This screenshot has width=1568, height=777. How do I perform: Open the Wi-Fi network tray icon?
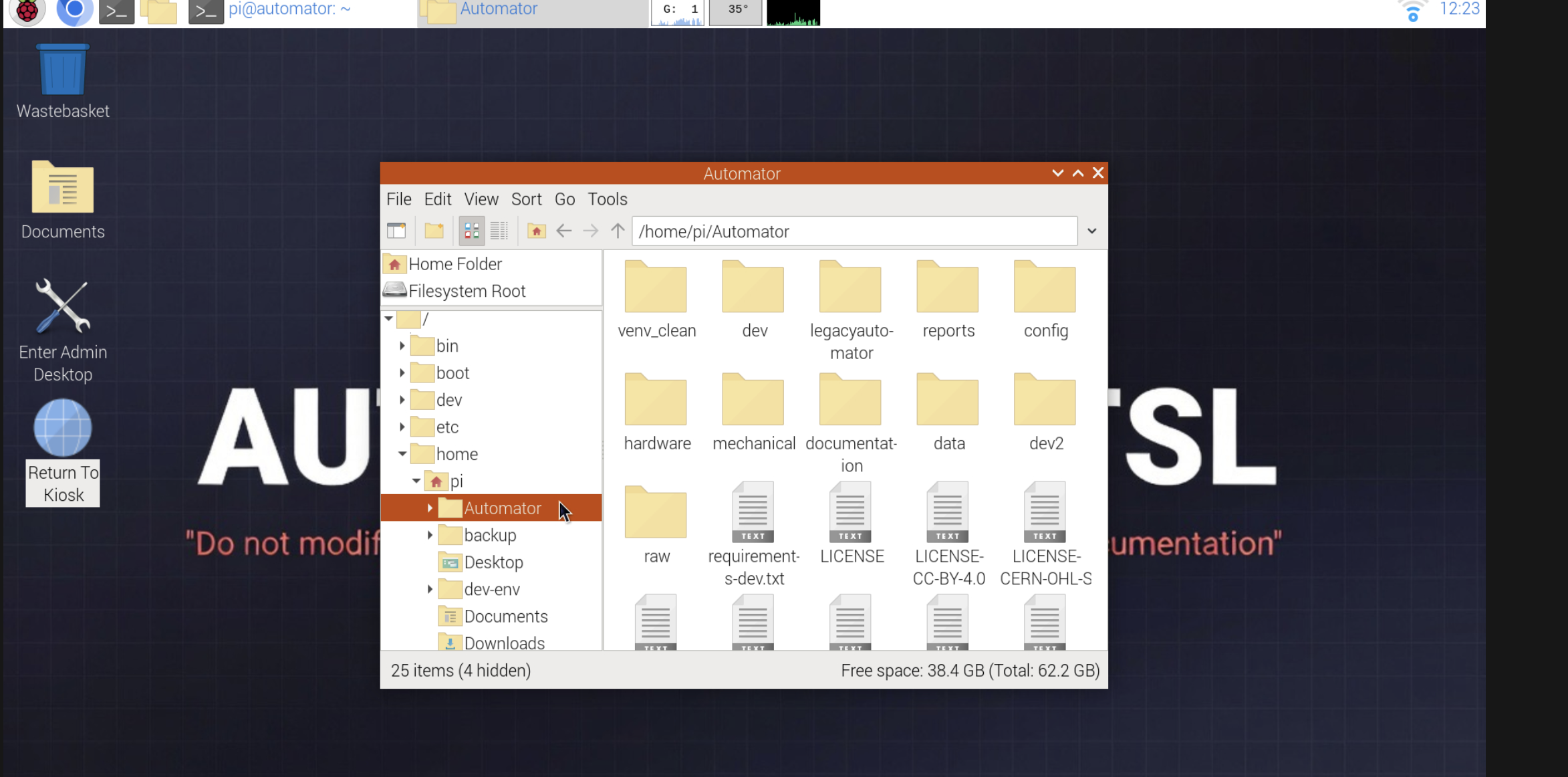[x=1412, y=11]
